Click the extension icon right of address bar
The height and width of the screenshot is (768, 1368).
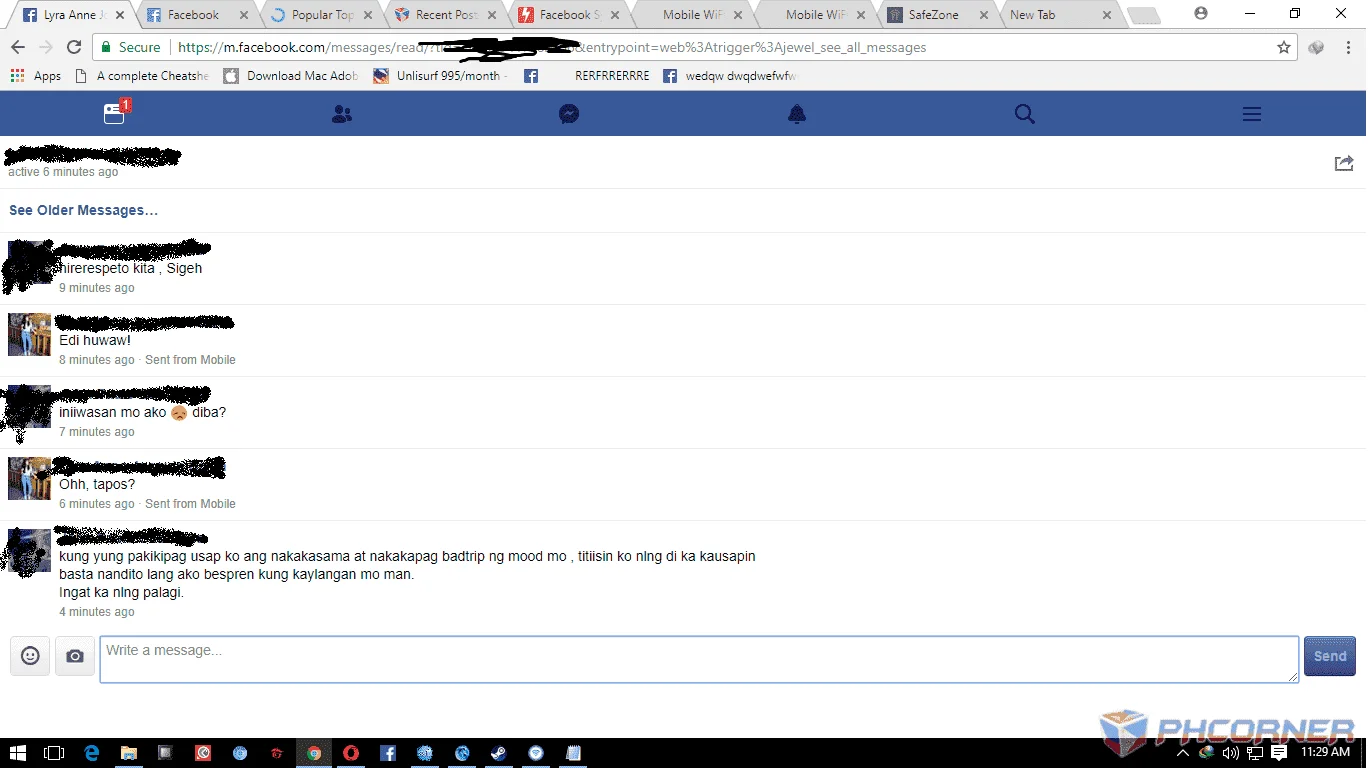pos(1316,47)
